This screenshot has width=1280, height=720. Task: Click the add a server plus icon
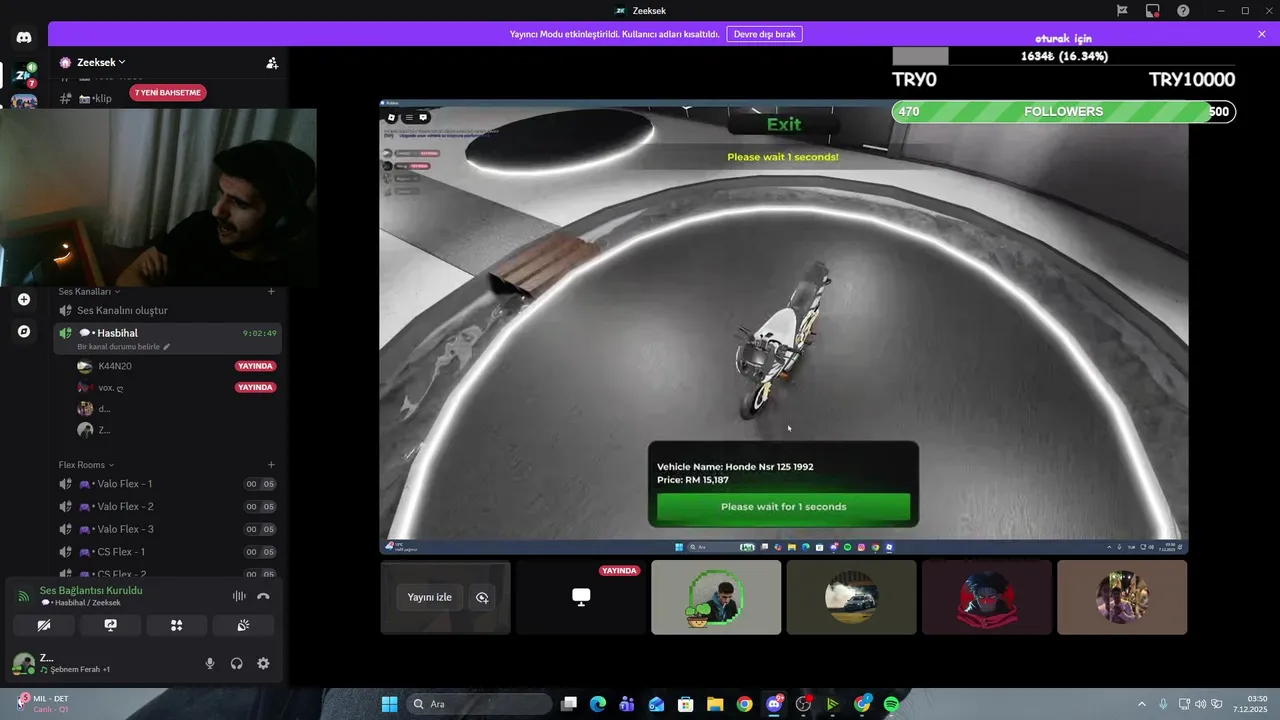point(24,299)
